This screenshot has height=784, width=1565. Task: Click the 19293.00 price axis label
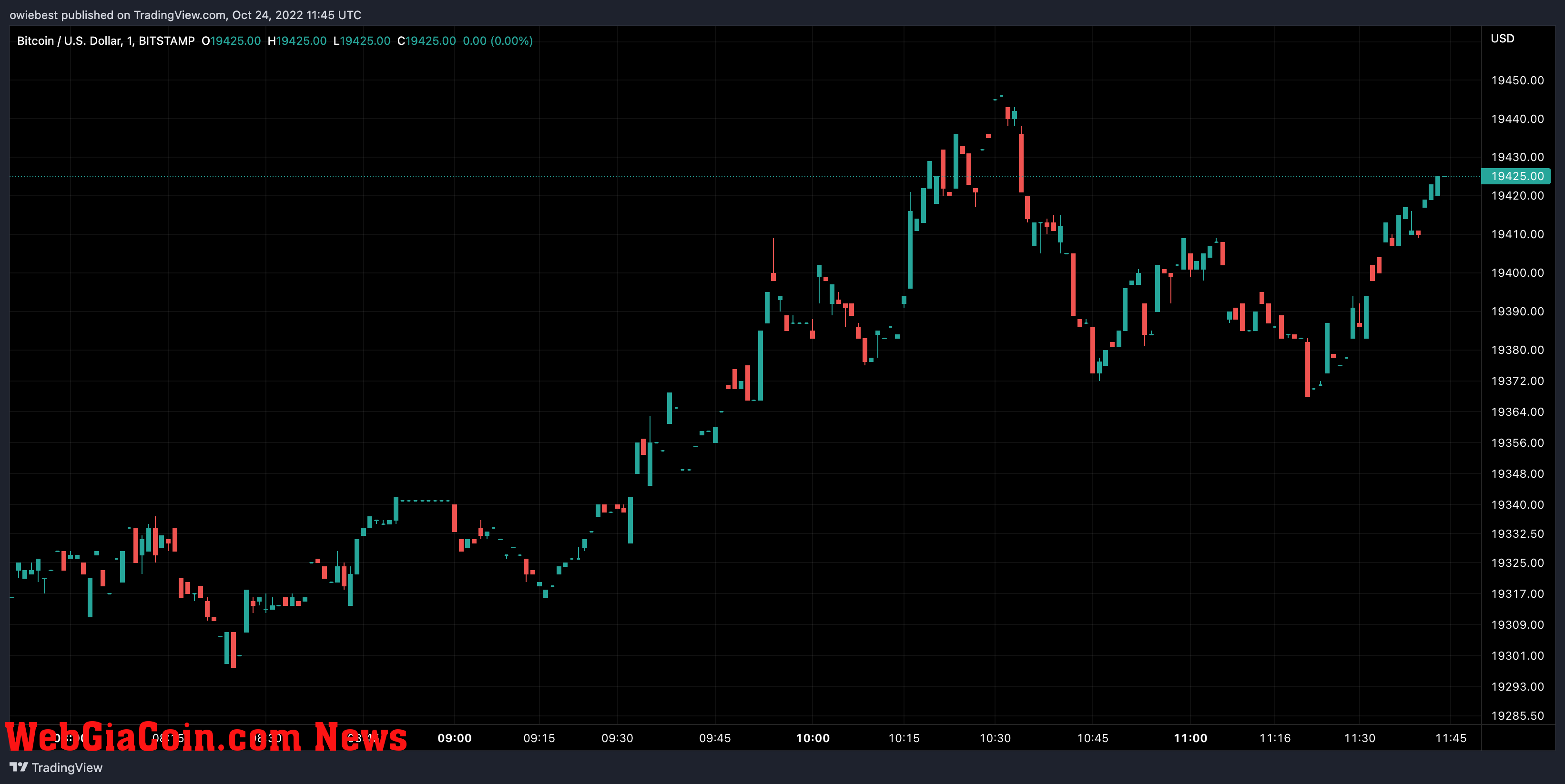click(1517, 687)
